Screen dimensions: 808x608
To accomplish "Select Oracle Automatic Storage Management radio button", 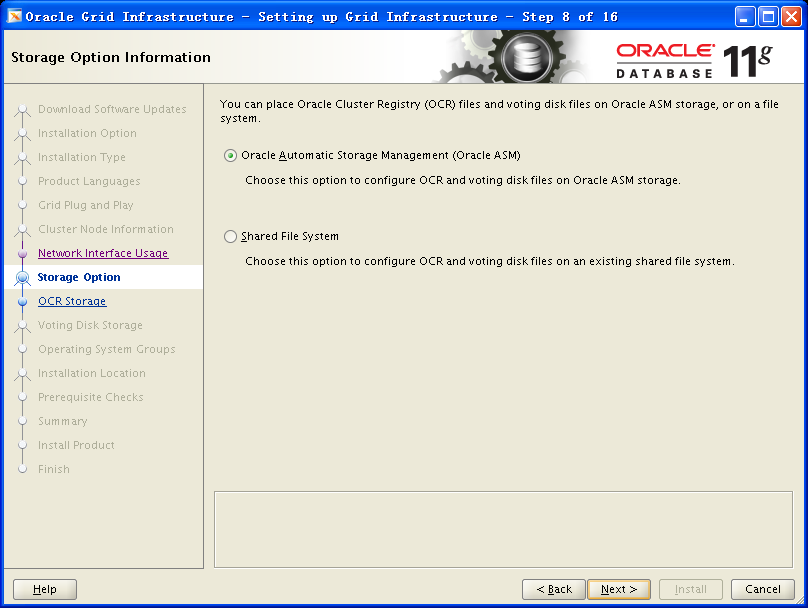I will click(x=230, y=156).
